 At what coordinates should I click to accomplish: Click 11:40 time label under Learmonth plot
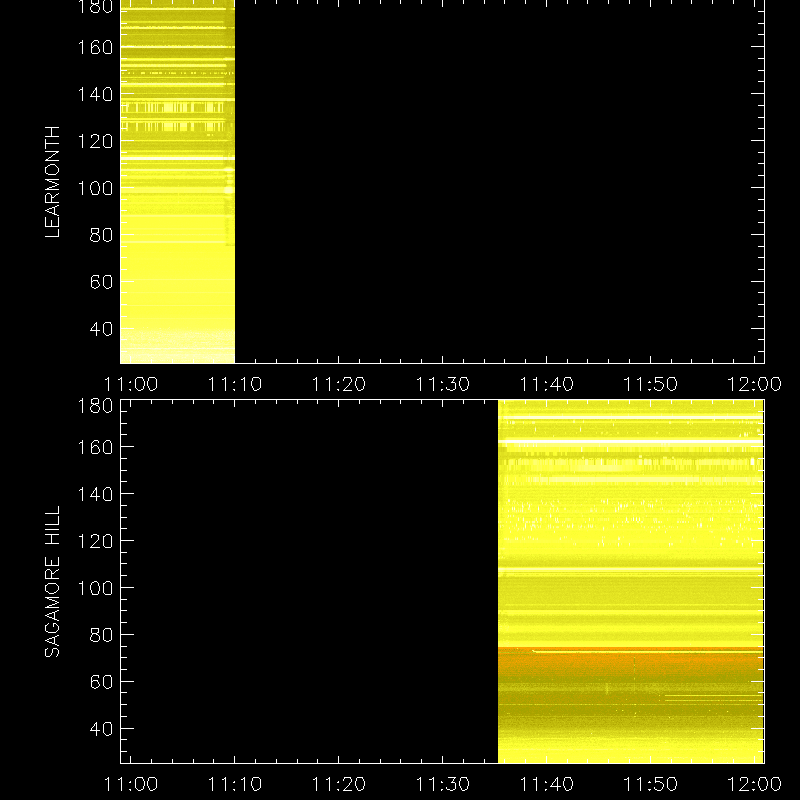546,384
